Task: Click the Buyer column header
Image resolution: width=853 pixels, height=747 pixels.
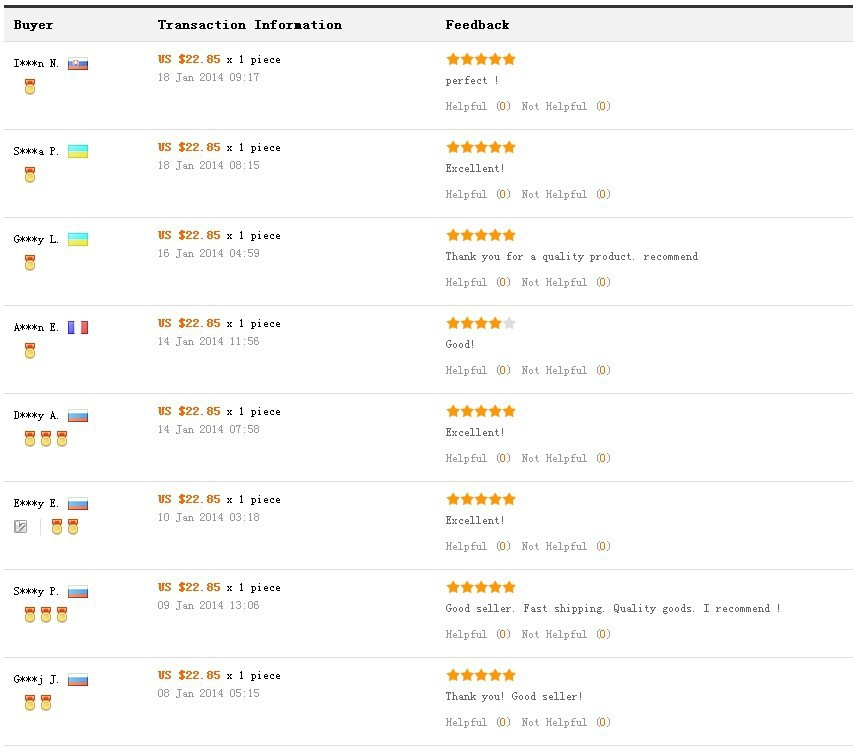Action: pyautogui.click(x=34, y=25)
